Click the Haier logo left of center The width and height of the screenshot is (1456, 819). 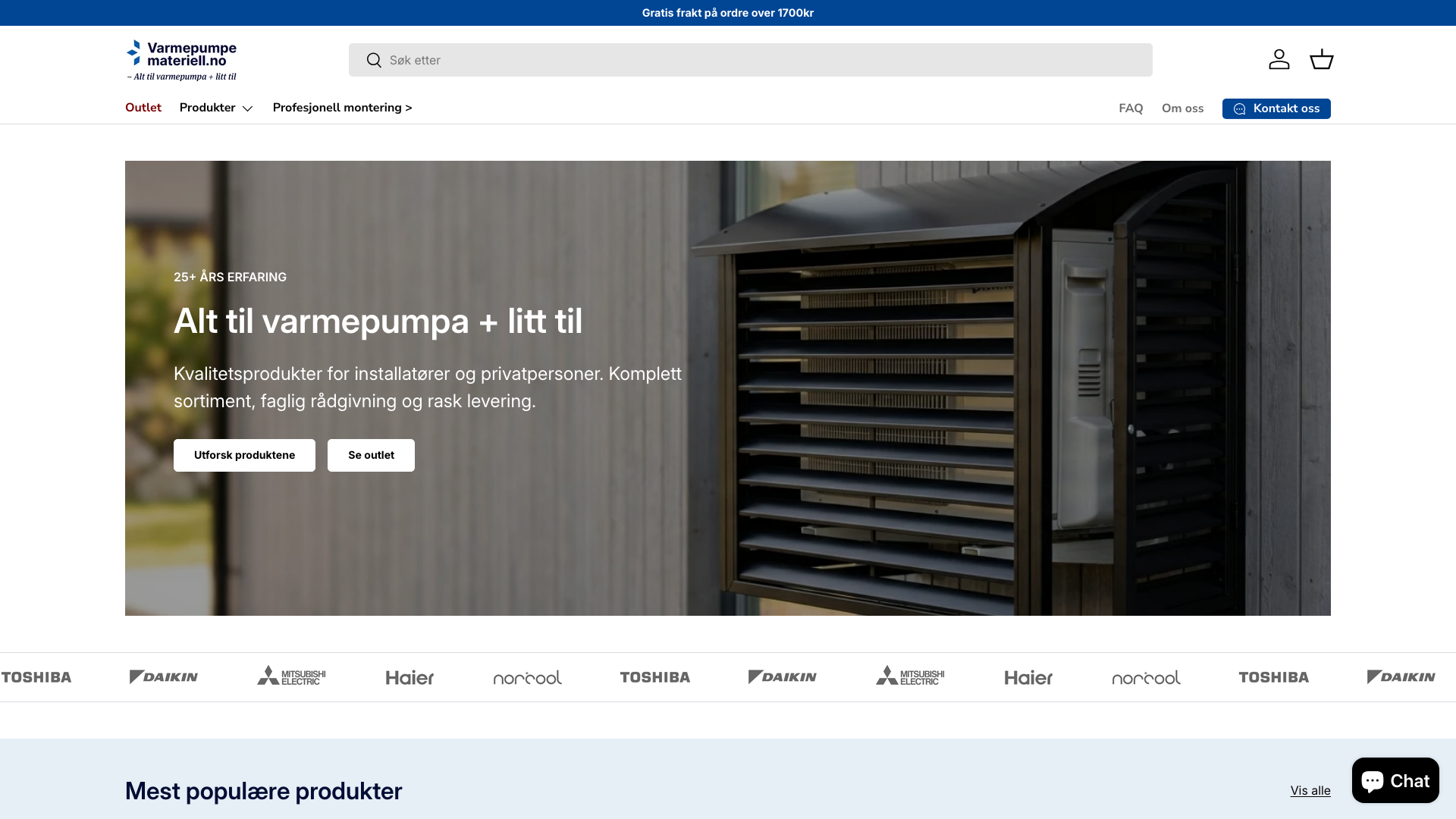tap(409, 677)
